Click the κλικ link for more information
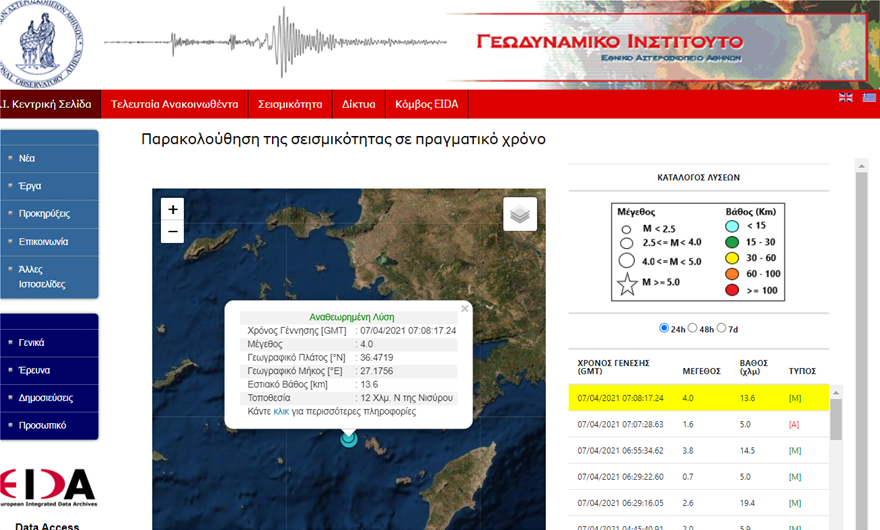The image size is (880, 530). pos(281,411)
